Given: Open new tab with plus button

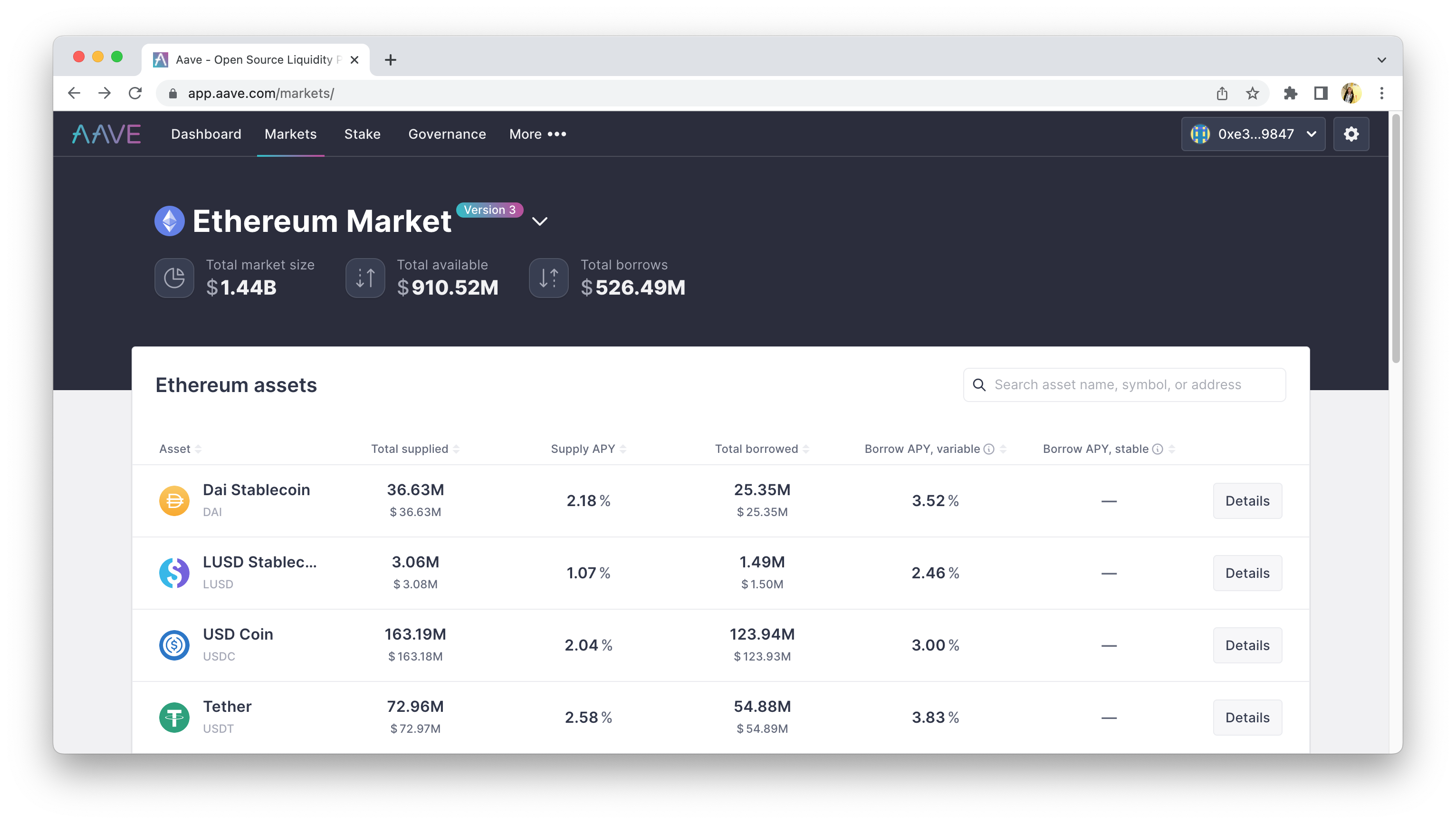Looking at the screenshot, I should (391, 59).
